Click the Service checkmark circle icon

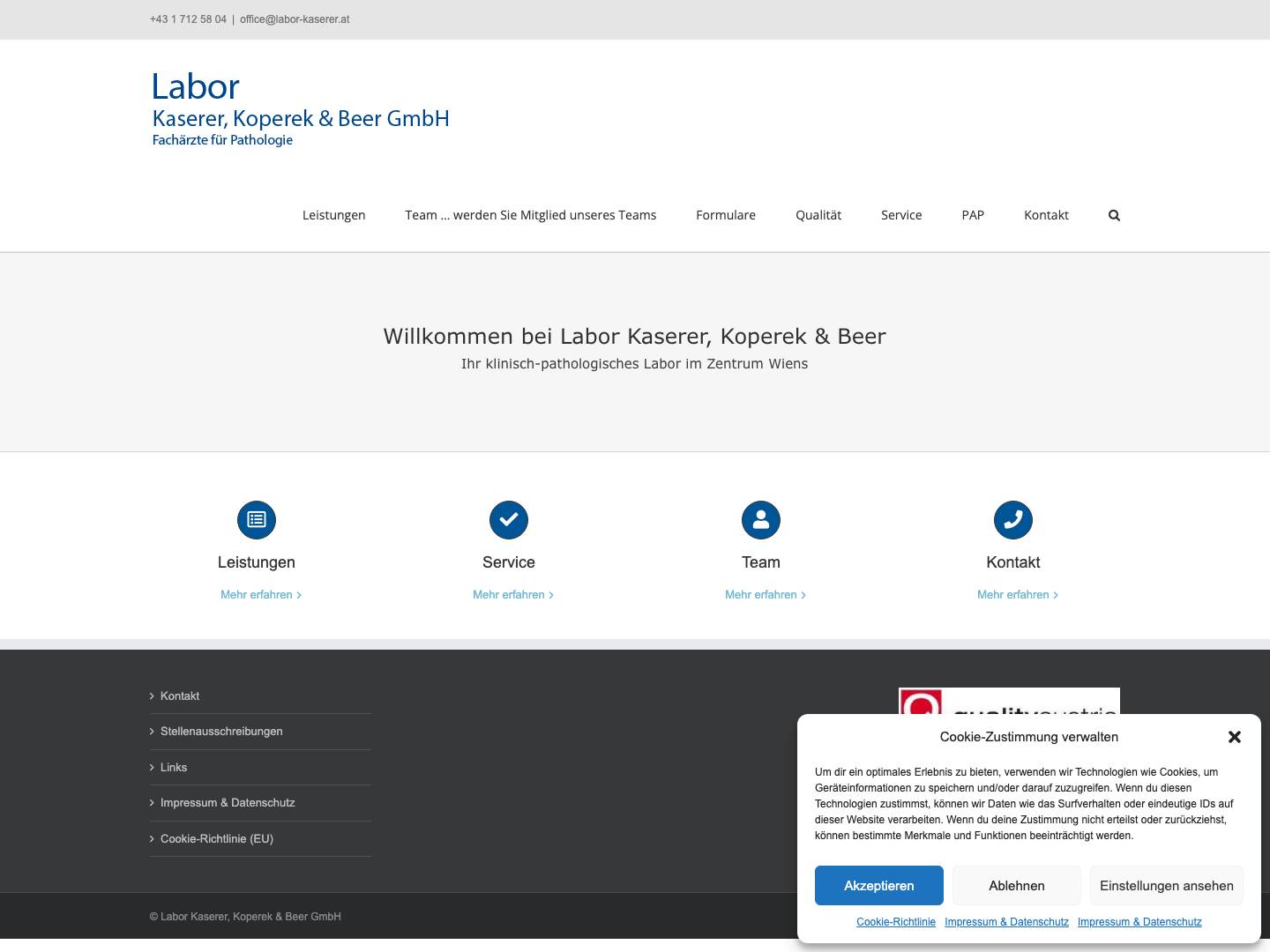(508, 520)
